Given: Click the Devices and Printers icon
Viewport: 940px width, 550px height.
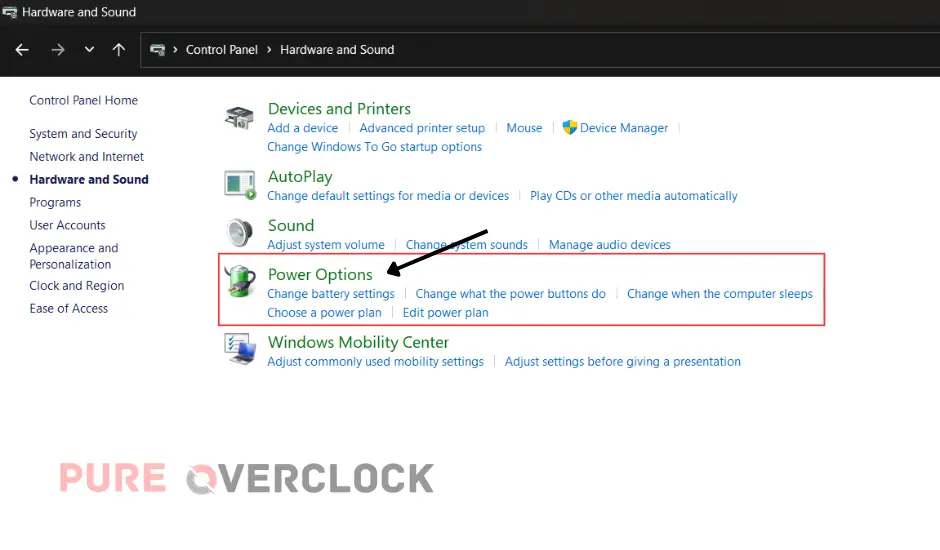Looking at the screenshot, I should (239, 118).
